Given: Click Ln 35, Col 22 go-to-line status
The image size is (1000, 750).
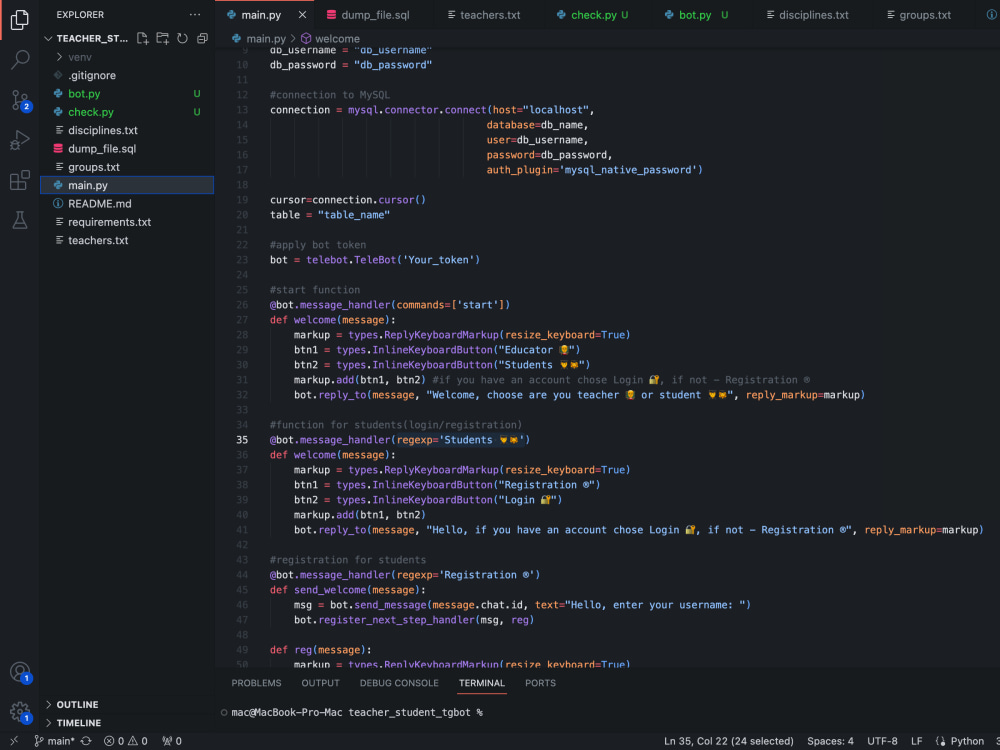Looking at the screenshot, I should click(728, 740).
